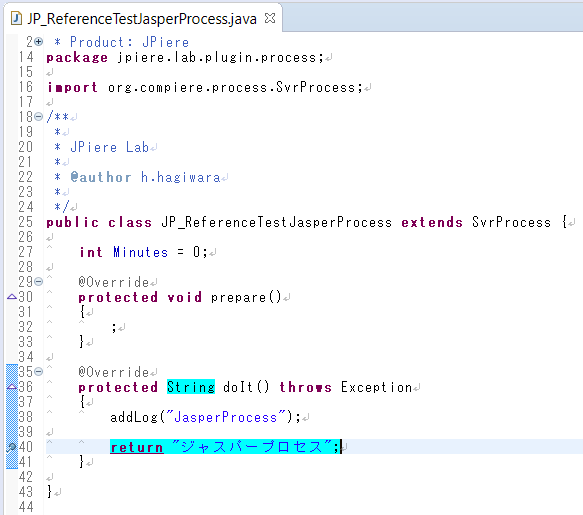Click the @author tag in Javadoc
The image size is (583, 515).
coord(101,177)
